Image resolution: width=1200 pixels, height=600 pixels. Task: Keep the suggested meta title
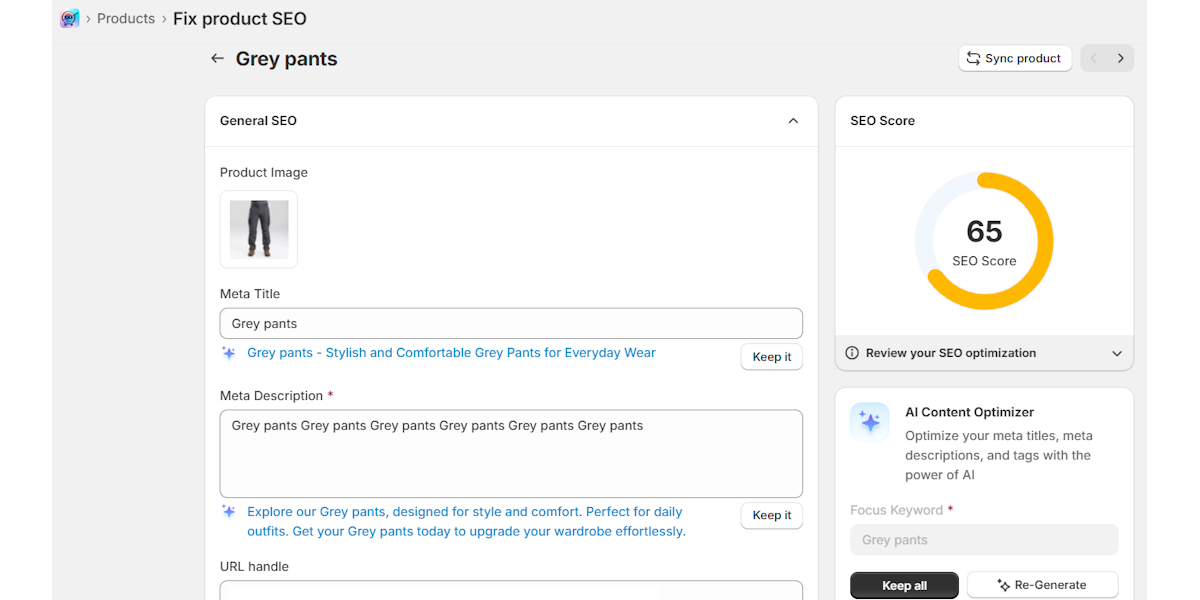coord(771,357)
